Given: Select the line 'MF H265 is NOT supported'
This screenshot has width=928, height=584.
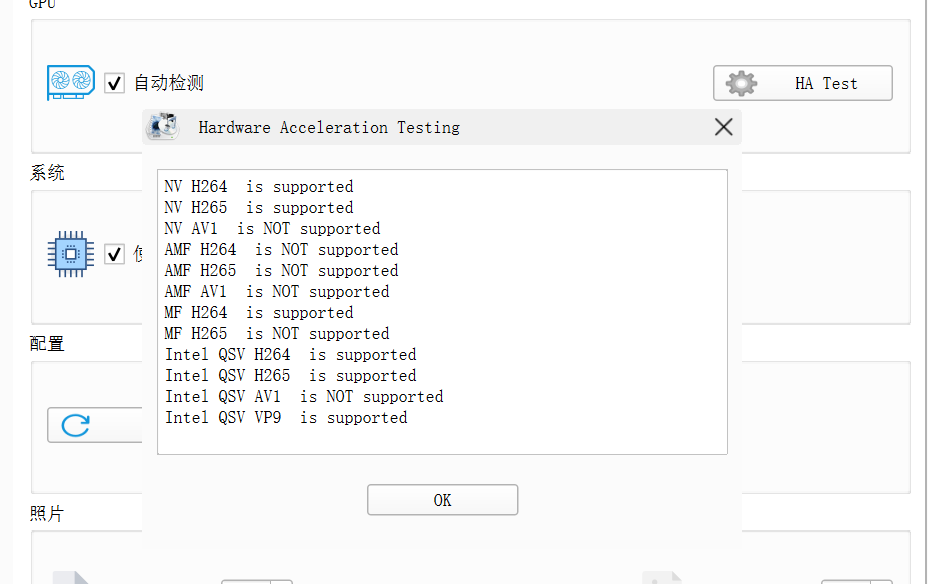Looking at the screenshot, I should pos(277,334).
